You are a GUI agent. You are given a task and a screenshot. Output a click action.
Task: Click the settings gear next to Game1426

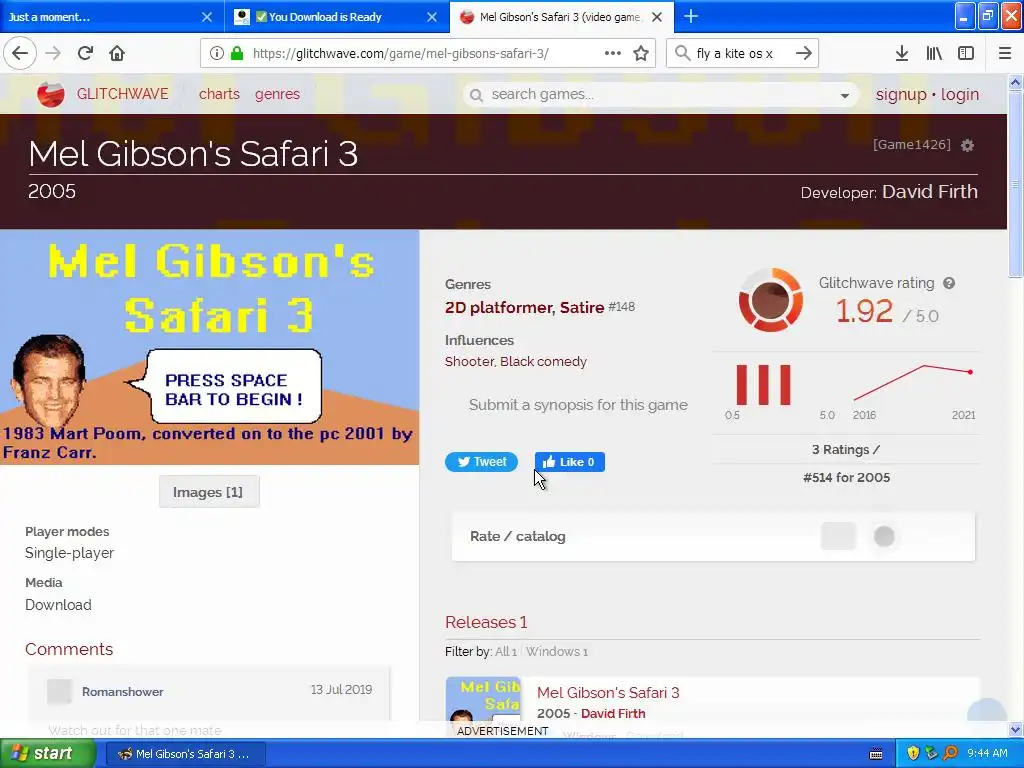pos(968,145)
